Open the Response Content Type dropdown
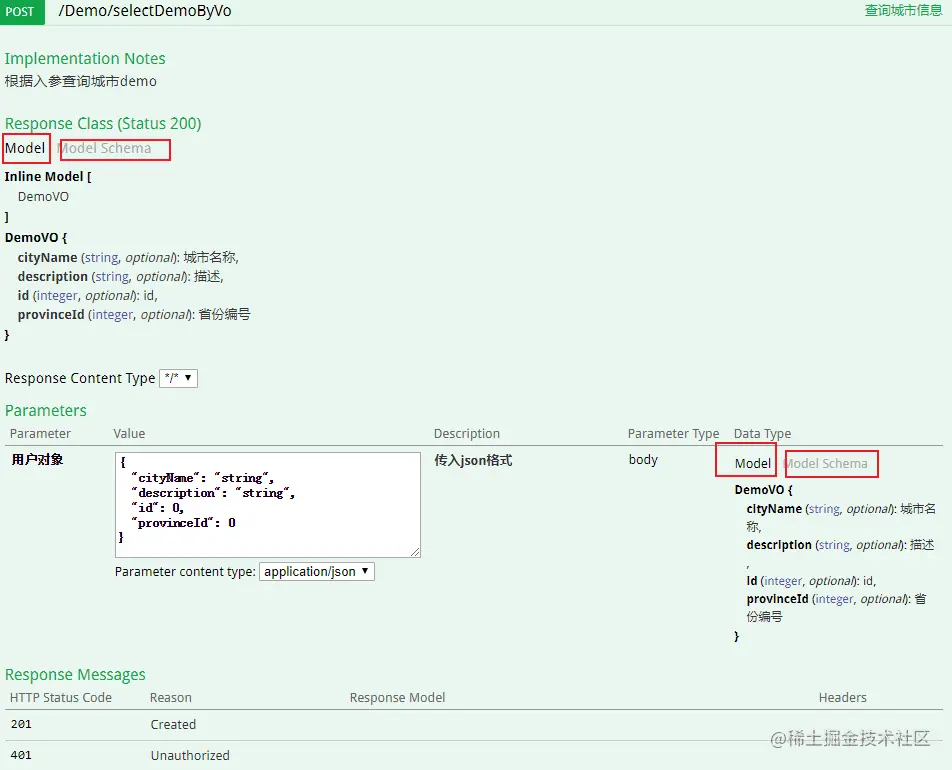The height and width of the screenshot is (770, 952). pyautogui.click(x=178, y=378)
